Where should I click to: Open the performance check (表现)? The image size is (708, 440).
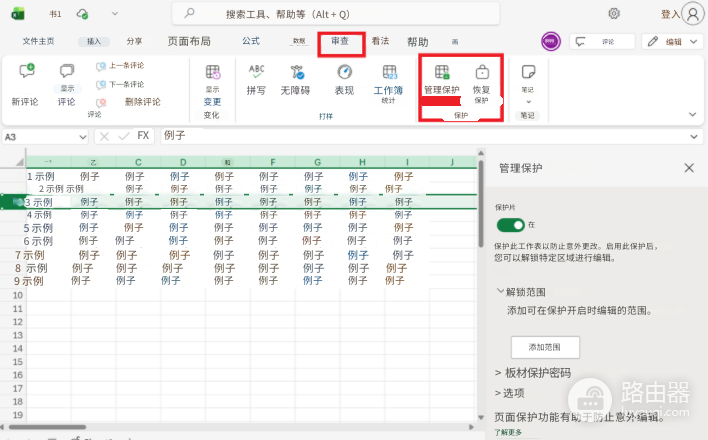(344, 79)
